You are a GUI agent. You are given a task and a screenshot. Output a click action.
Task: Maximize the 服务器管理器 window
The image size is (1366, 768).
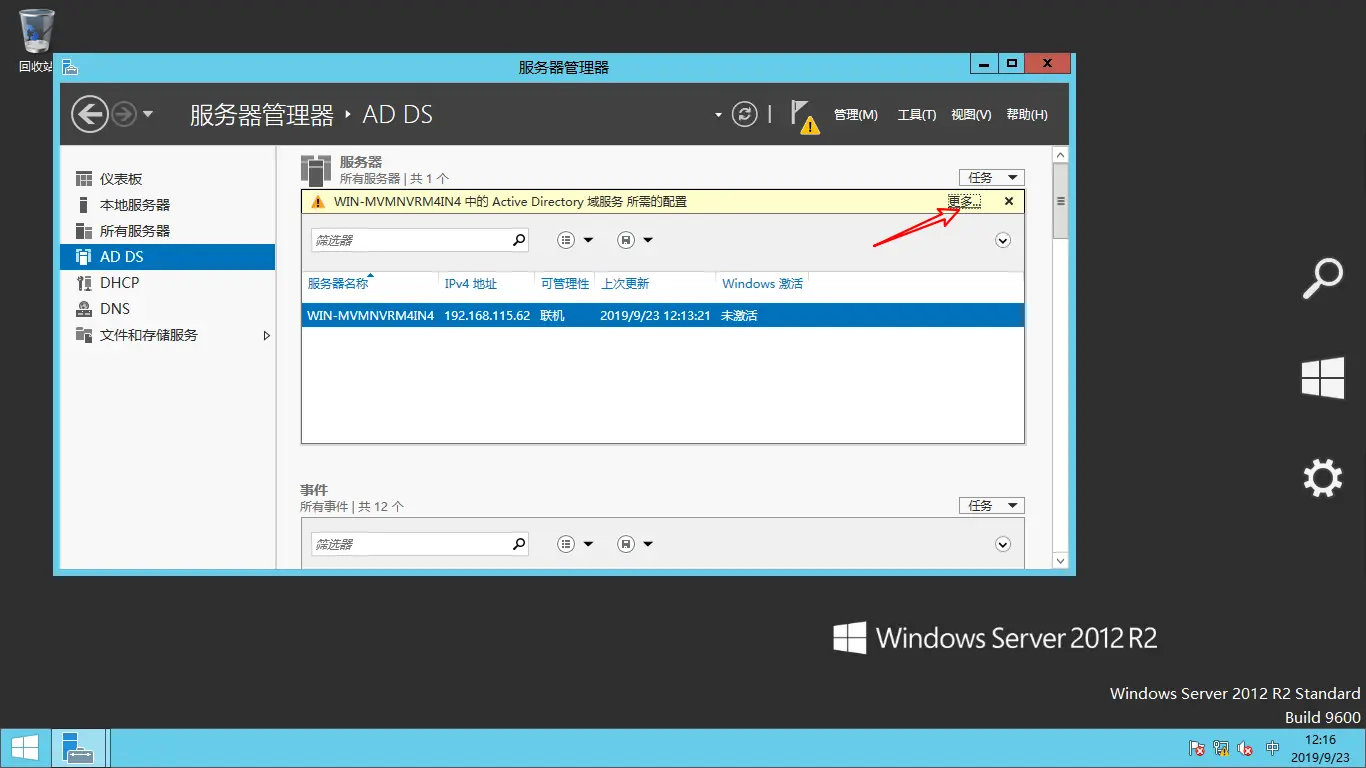point(1011,64)
